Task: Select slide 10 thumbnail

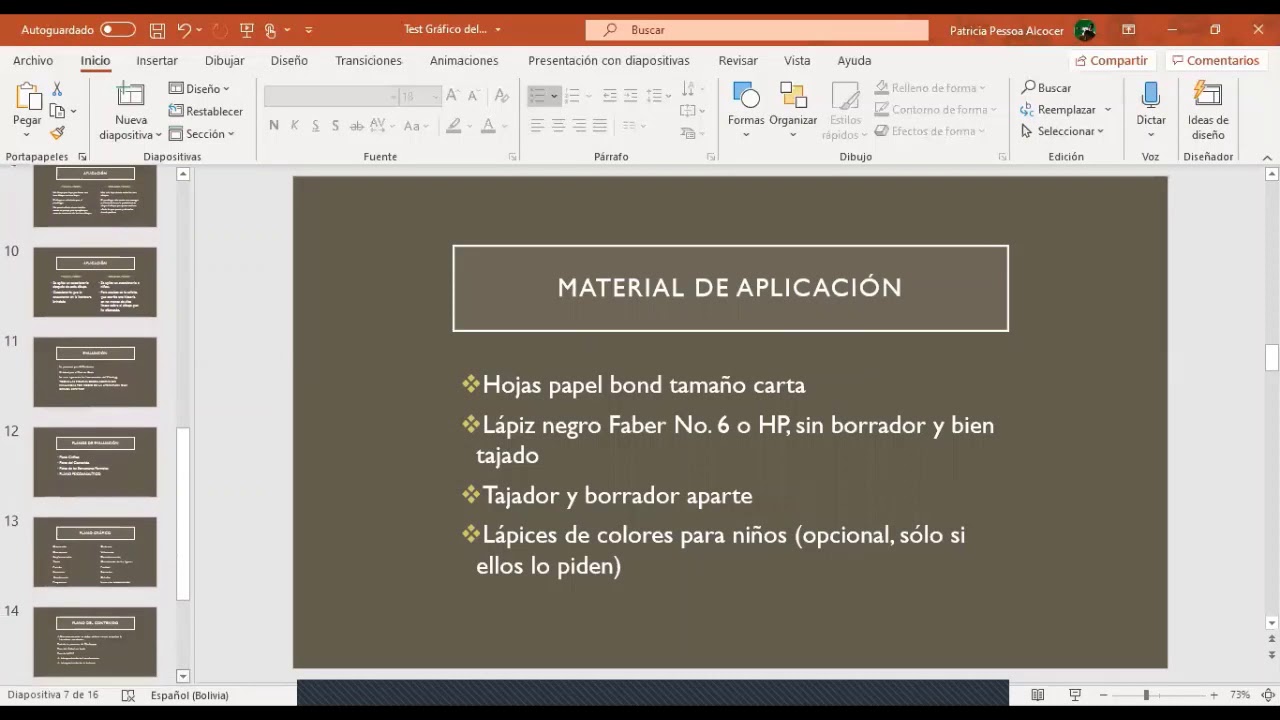Action: pos(95,282)
